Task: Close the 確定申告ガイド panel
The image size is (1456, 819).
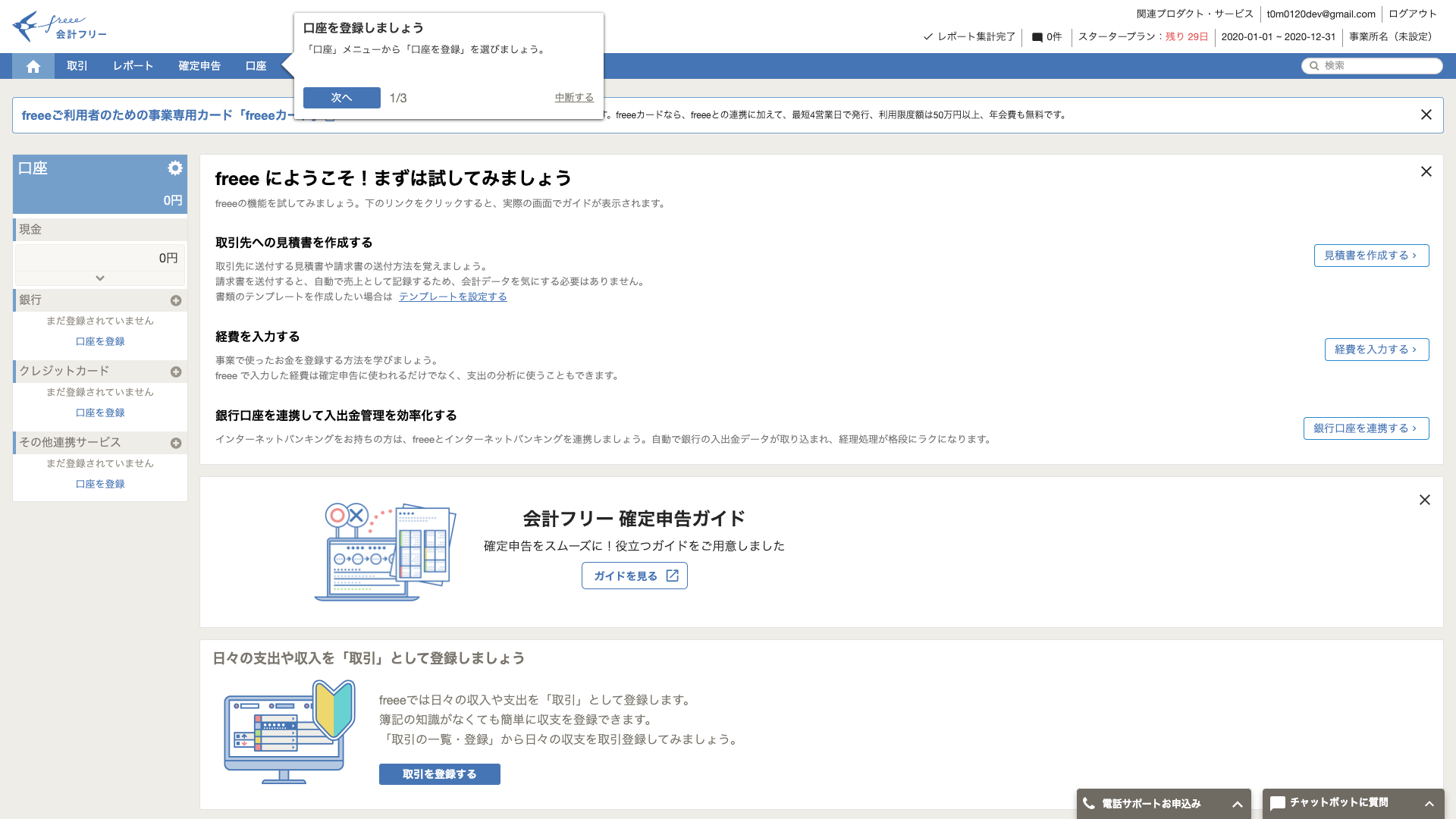Action: [1424, 500]
